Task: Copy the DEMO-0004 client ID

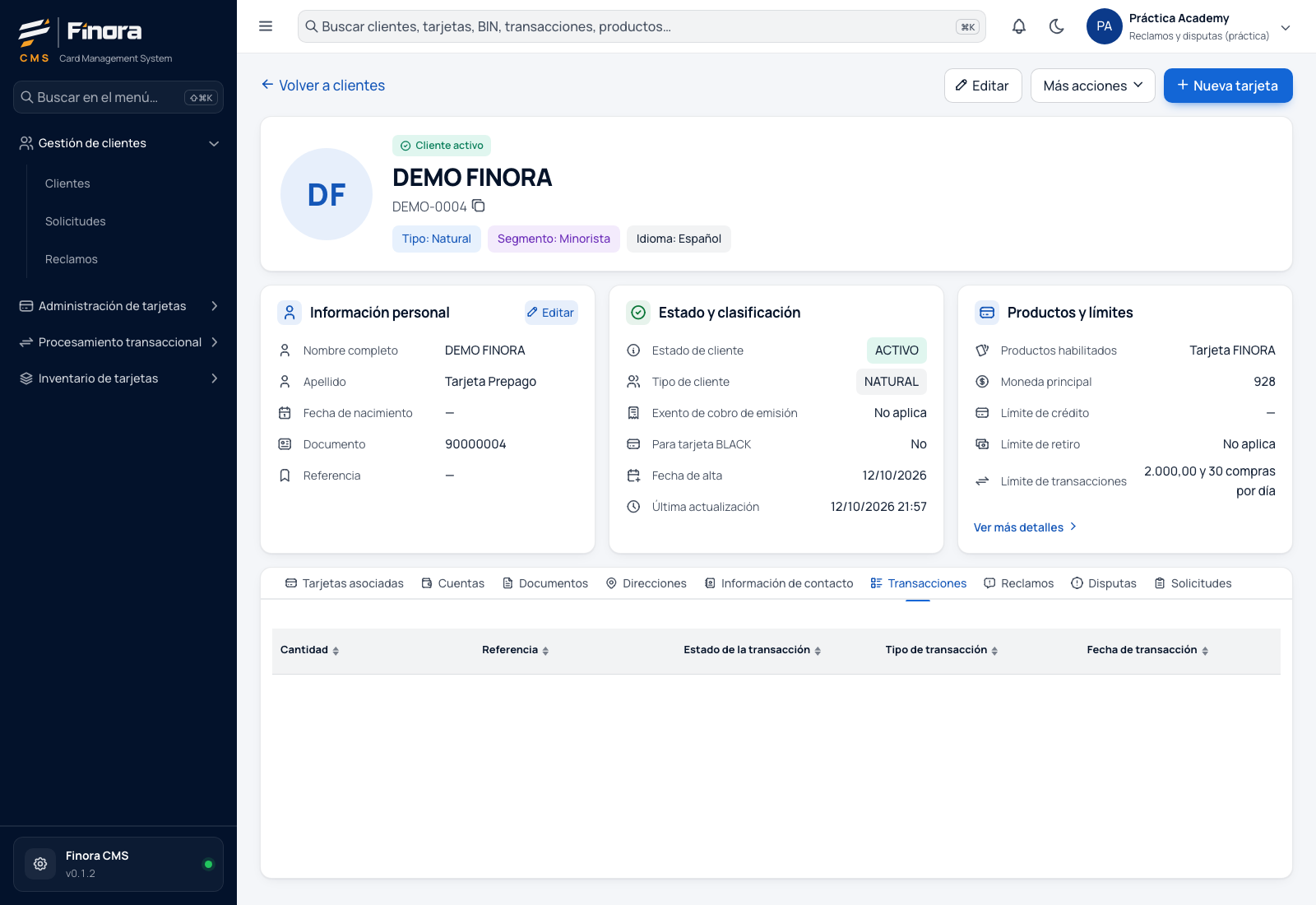Action: click(479, 206)
